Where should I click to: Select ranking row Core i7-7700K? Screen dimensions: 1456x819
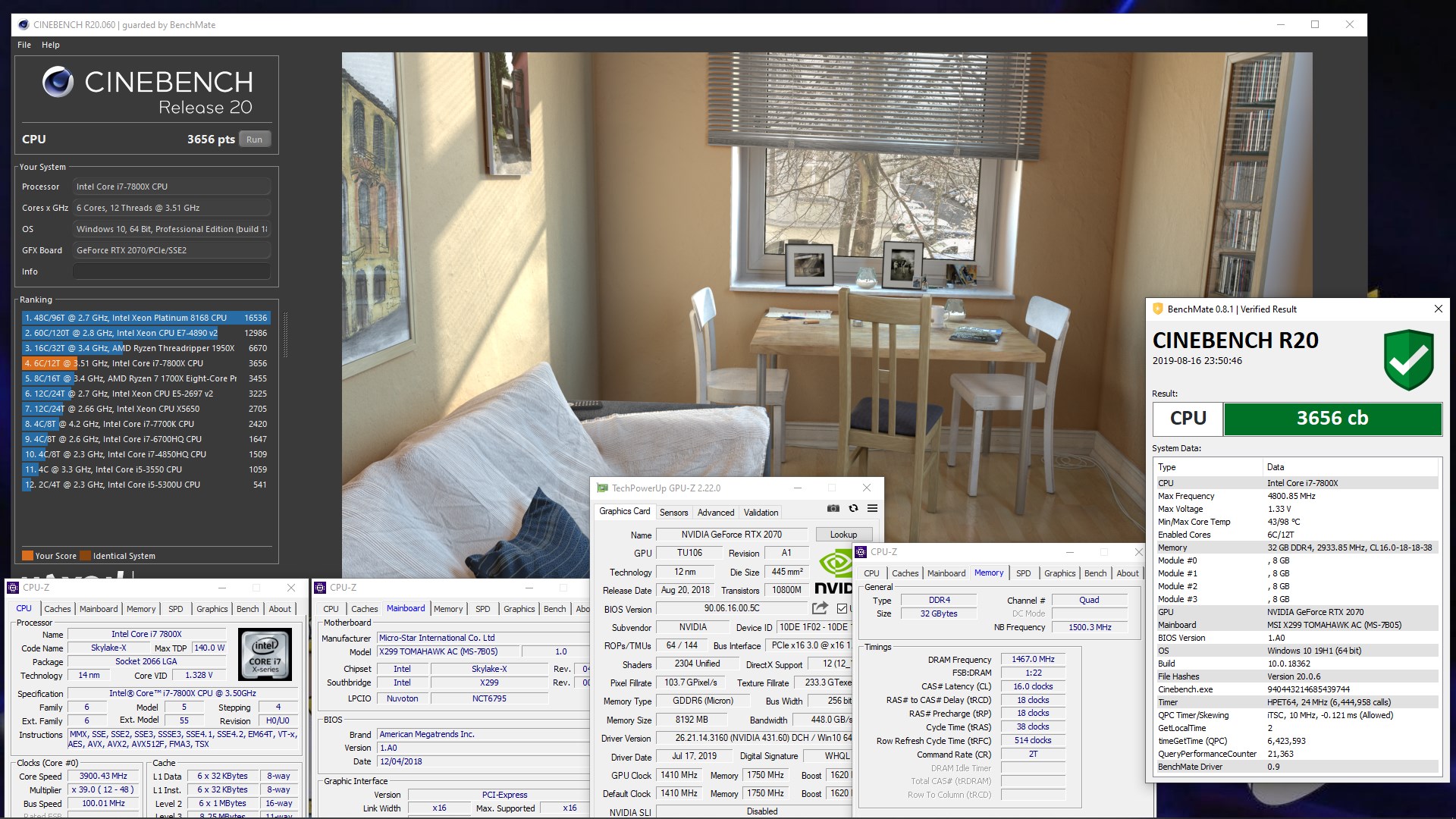coord(145,424)
